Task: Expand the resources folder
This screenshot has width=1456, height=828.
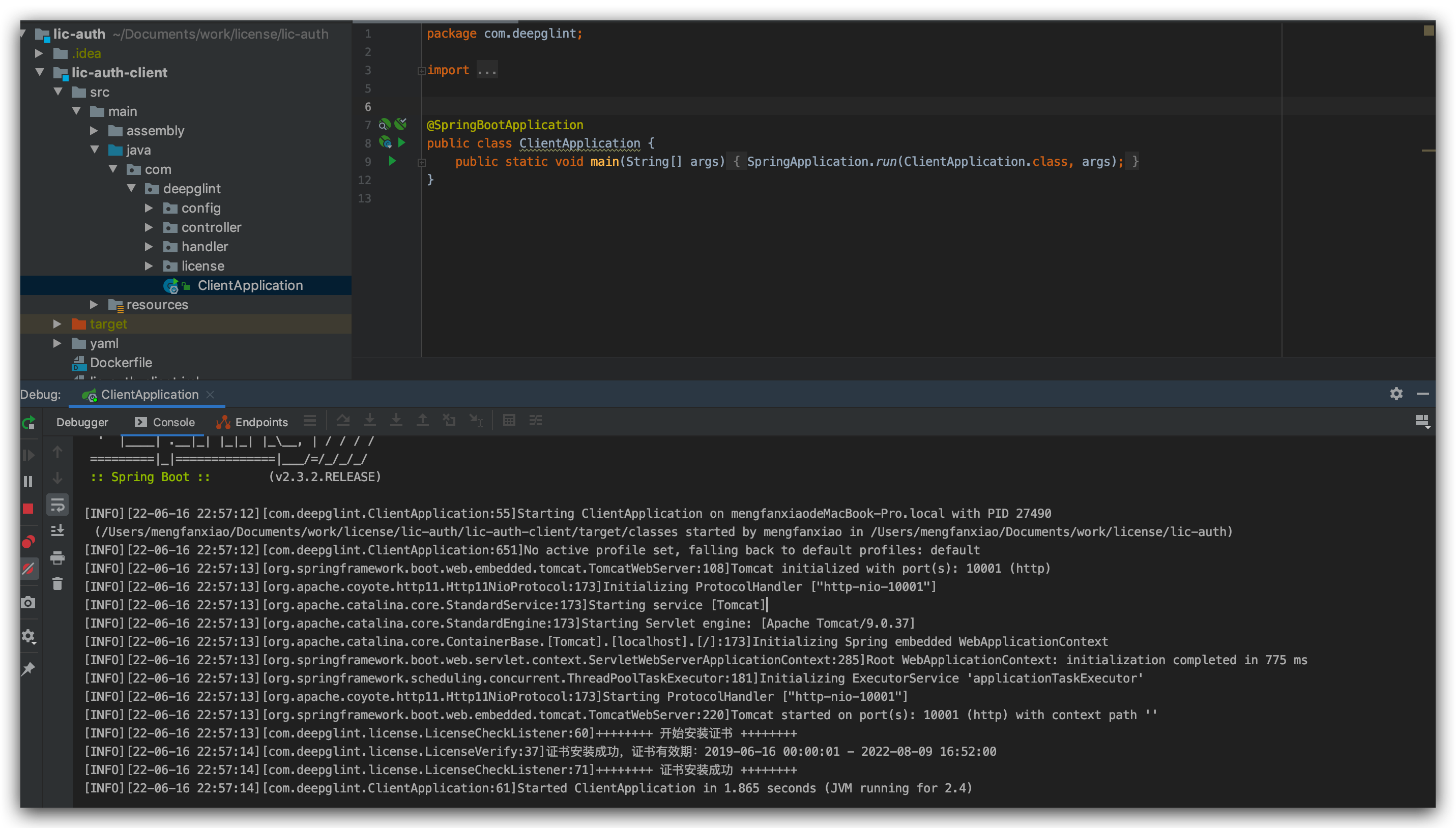Action: pos(94,304)
